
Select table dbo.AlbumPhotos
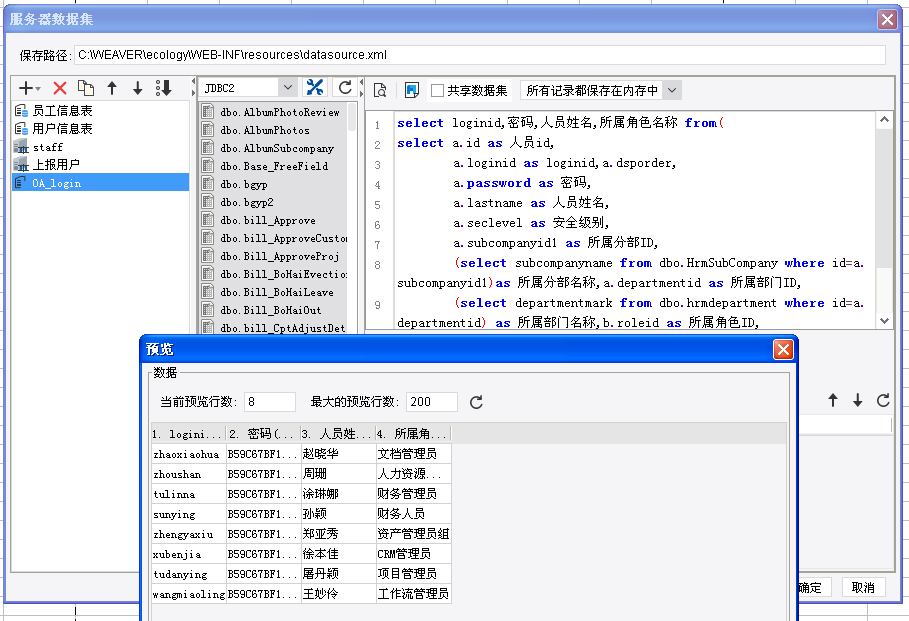tap(265, 130)
